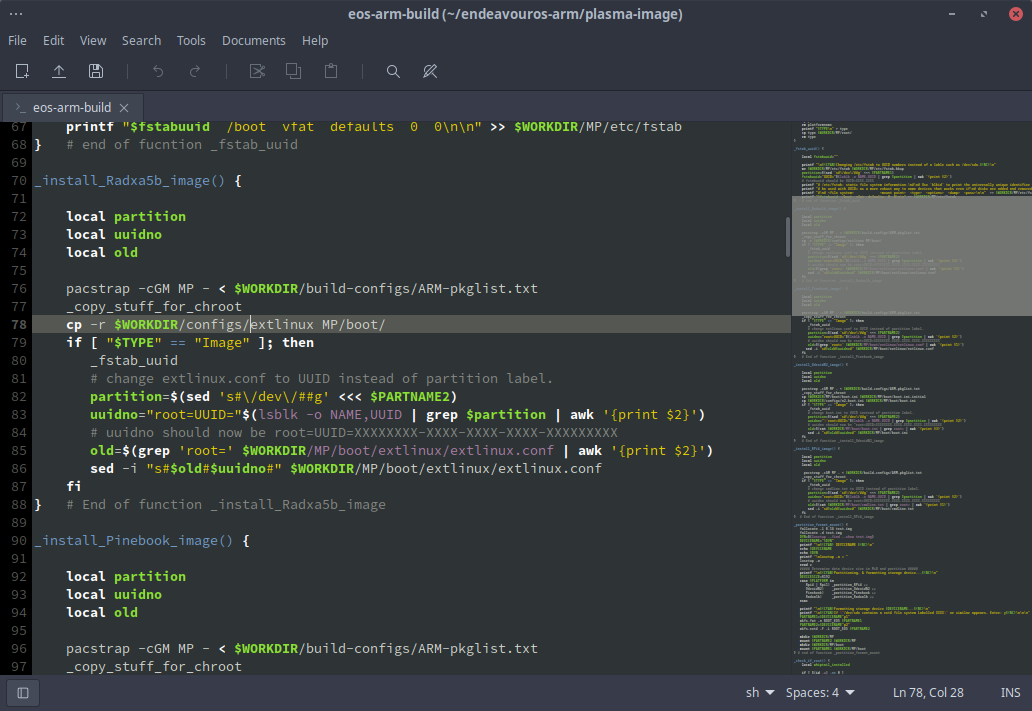Screen dimensions: 1032x711
Task: Click the Ln 78, Col 28 position indicator
Action: [x=928, y=693]
